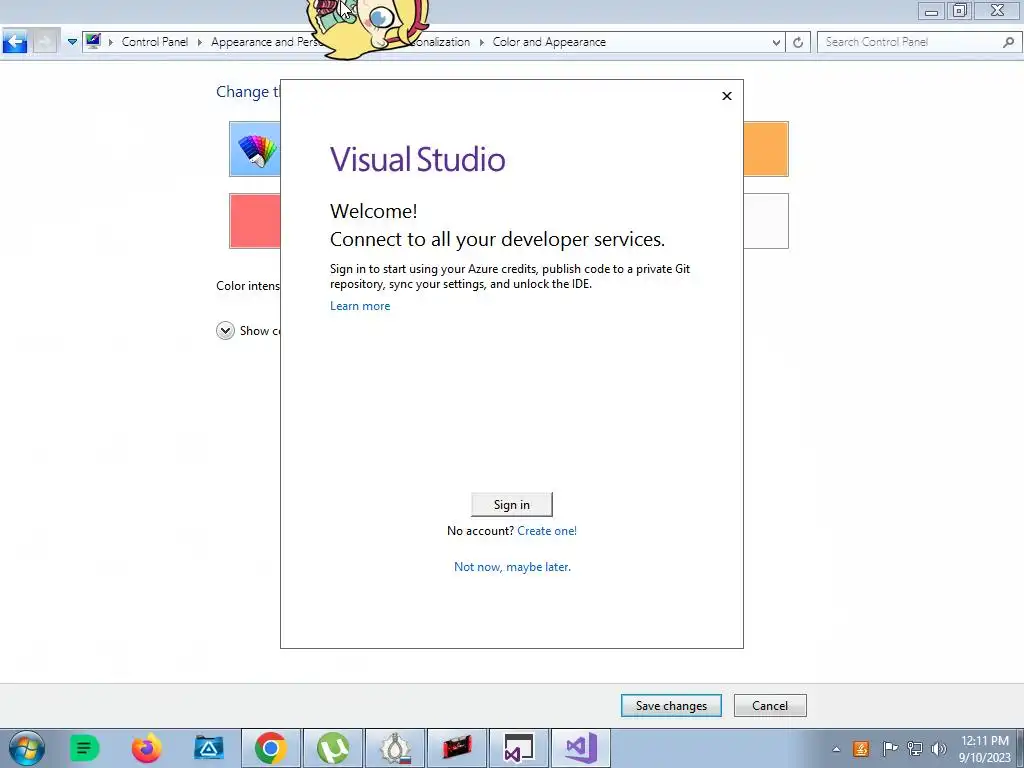Image resolution: width=1024 pixels, height=768 pixels.
Task: Click the Java update tray icon
Action: click(x=861, y=748)
